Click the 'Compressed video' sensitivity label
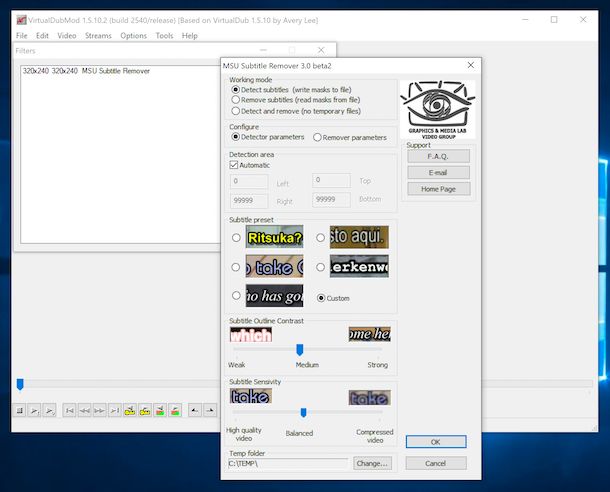The width and height of the screenshot is (610, 492). click(x=375, y=436)
